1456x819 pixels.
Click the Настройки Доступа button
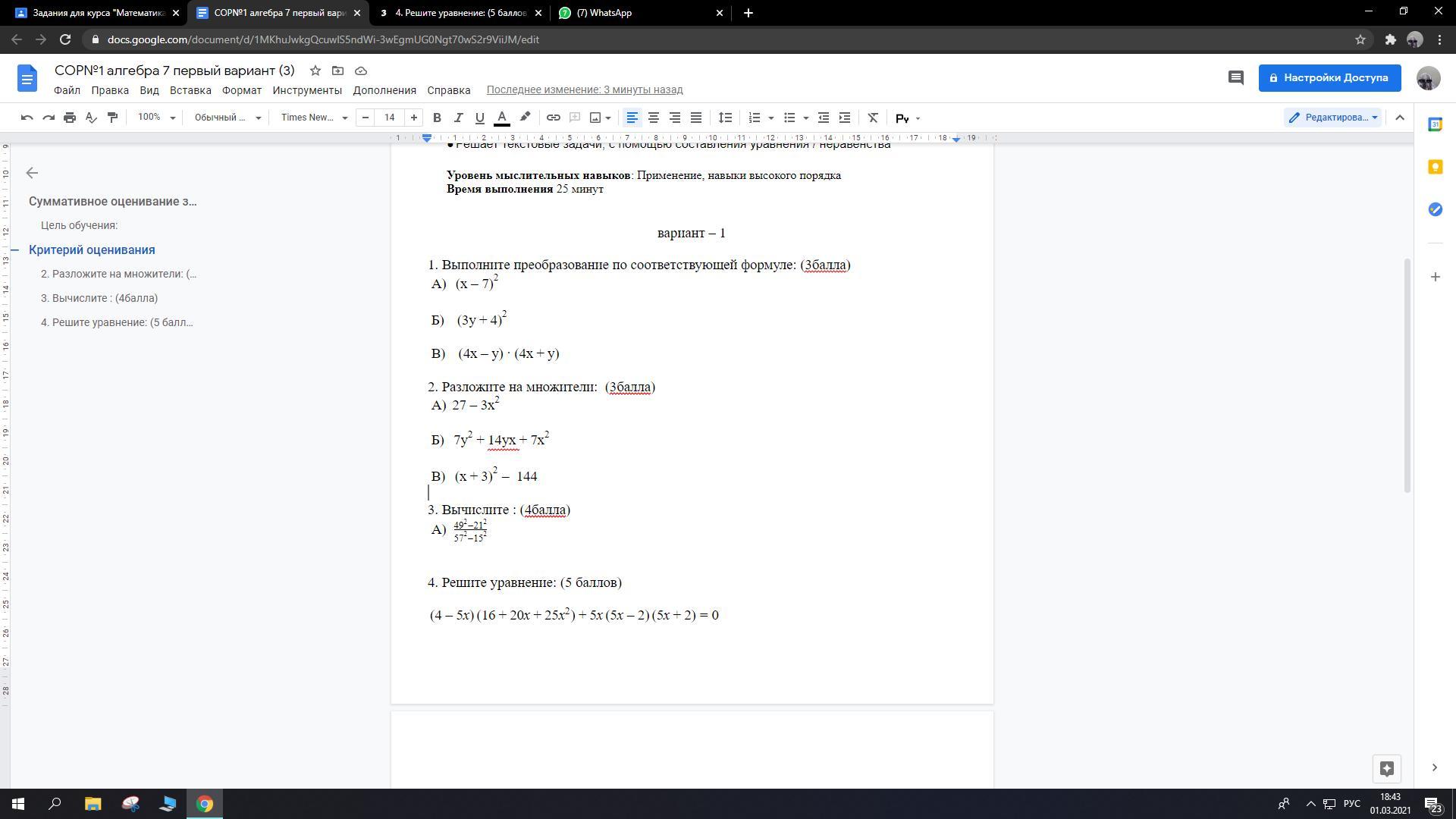[x=1329, y=77]
